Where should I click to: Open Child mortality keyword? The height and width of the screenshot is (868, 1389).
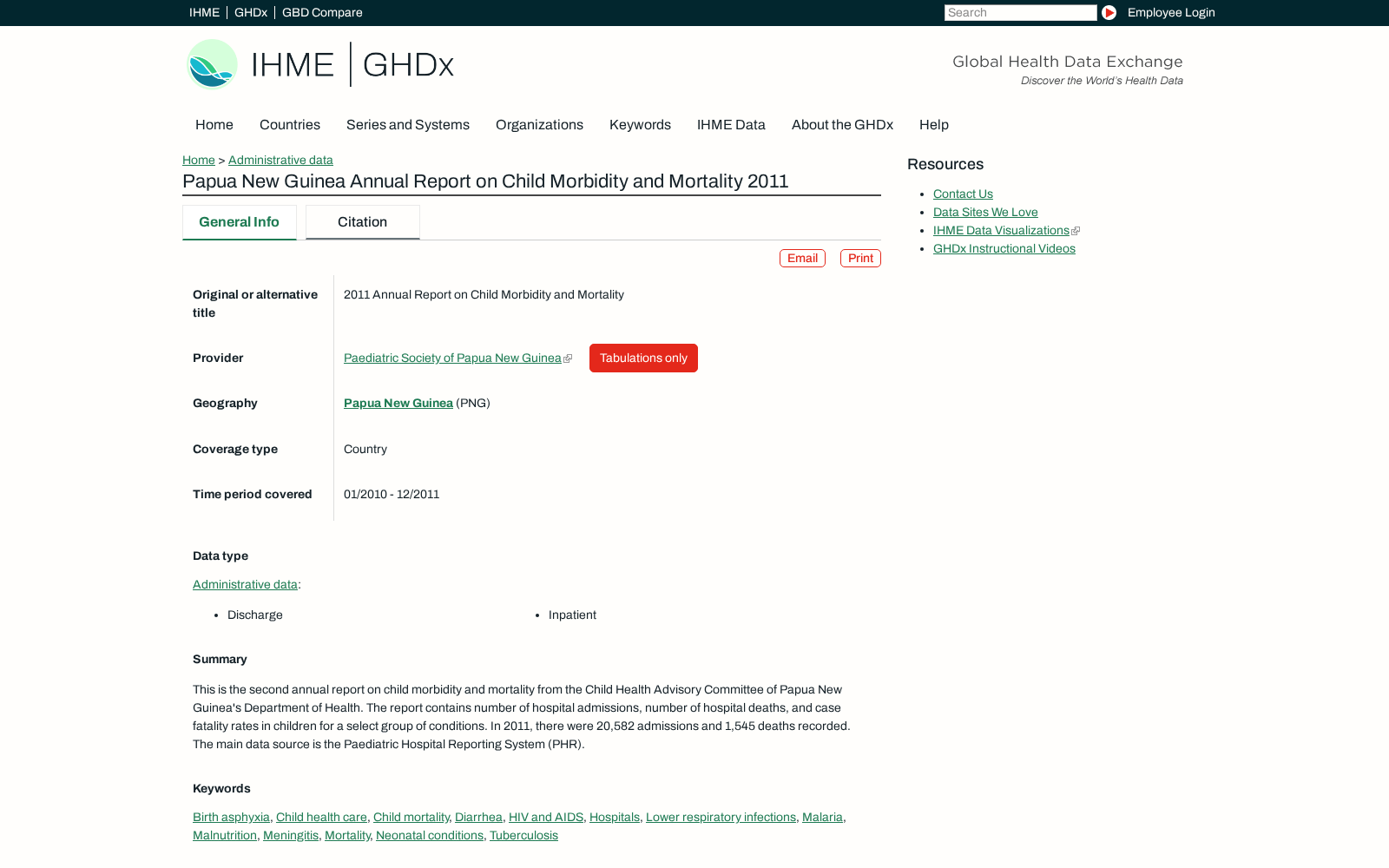411,818
